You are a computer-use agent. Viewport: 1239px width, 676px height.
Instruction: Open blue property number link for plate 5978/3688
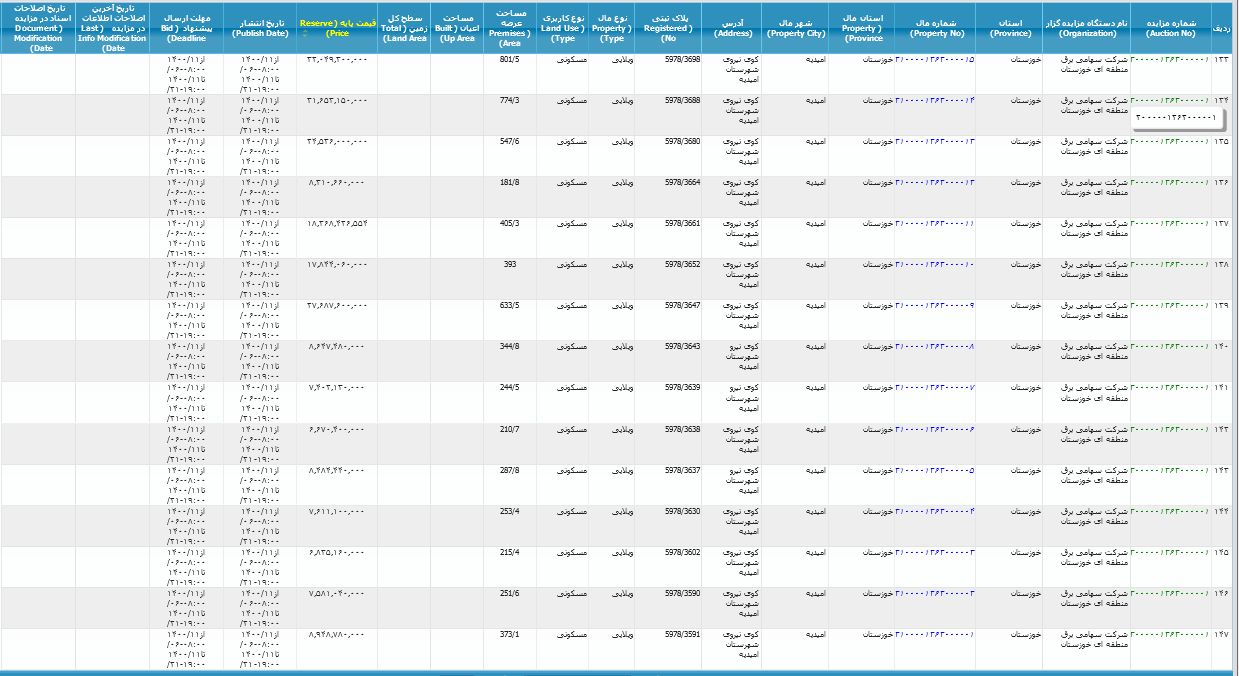click(x=935, y=100)
